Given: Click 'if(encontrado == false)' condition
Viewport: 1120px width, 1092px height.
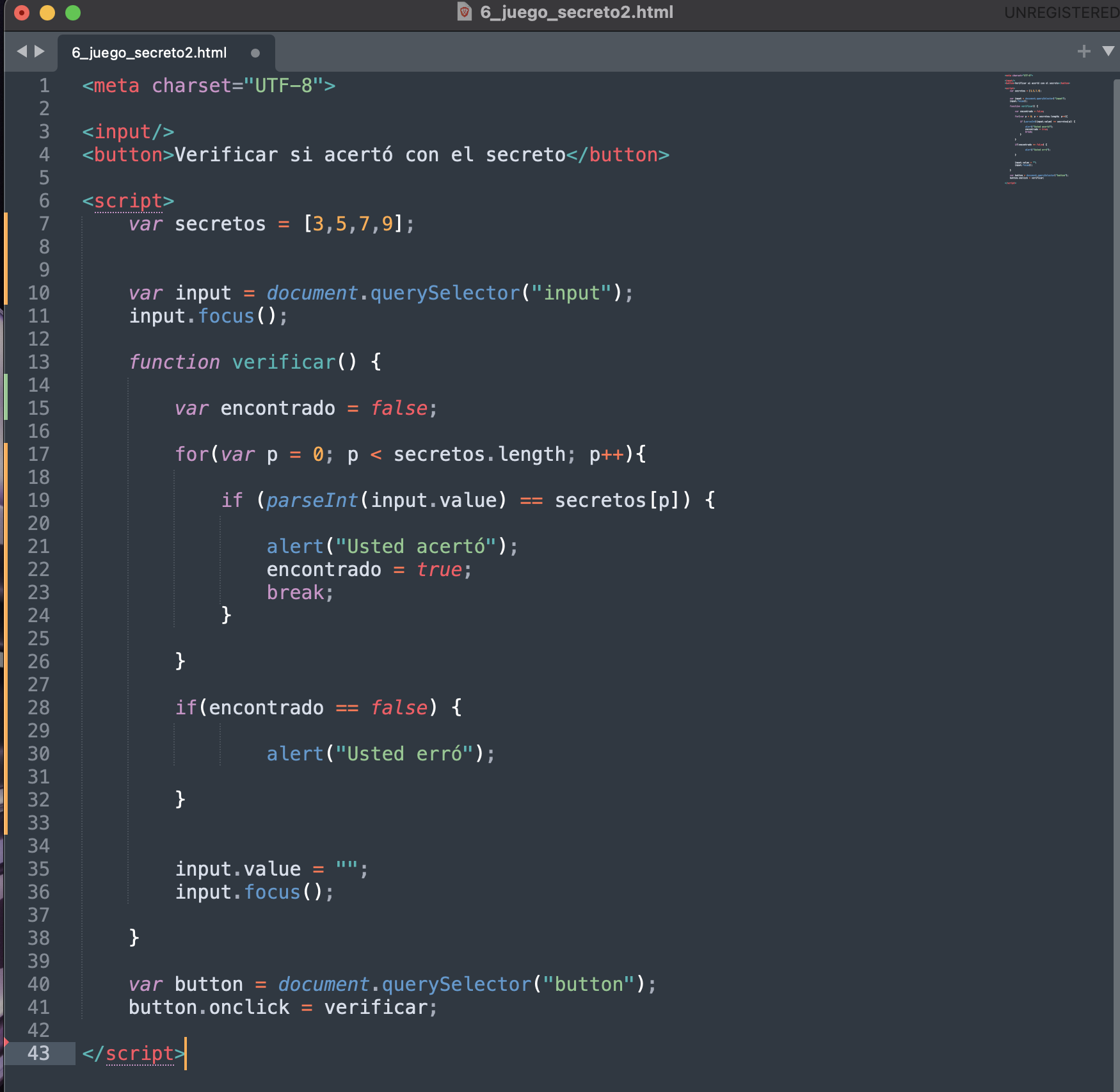Looking at the screenshot, I should pyautogui.click(x=307, y=707).
